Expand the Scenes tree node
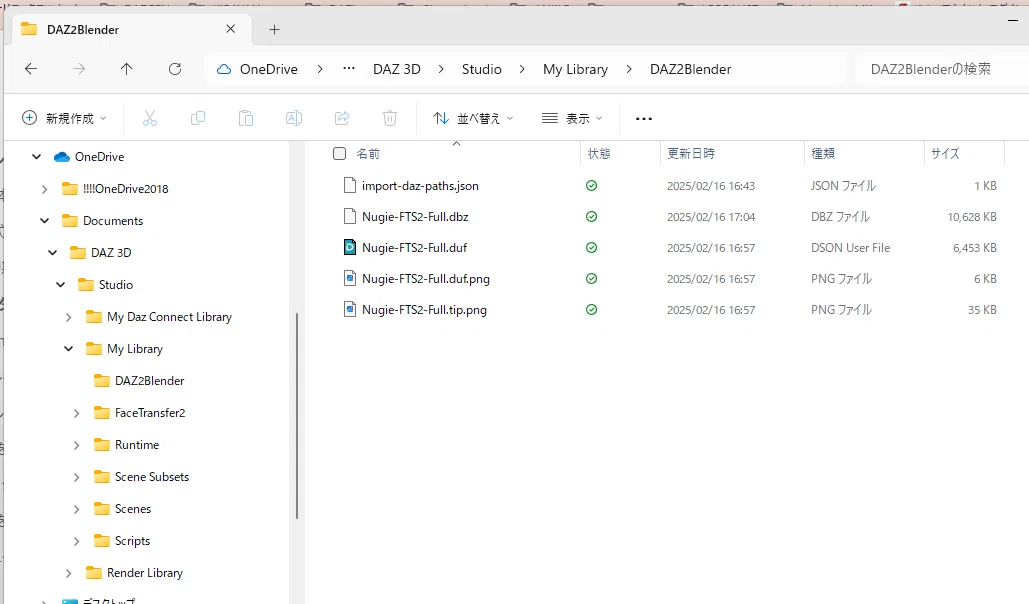 click(x=76, y=509)
